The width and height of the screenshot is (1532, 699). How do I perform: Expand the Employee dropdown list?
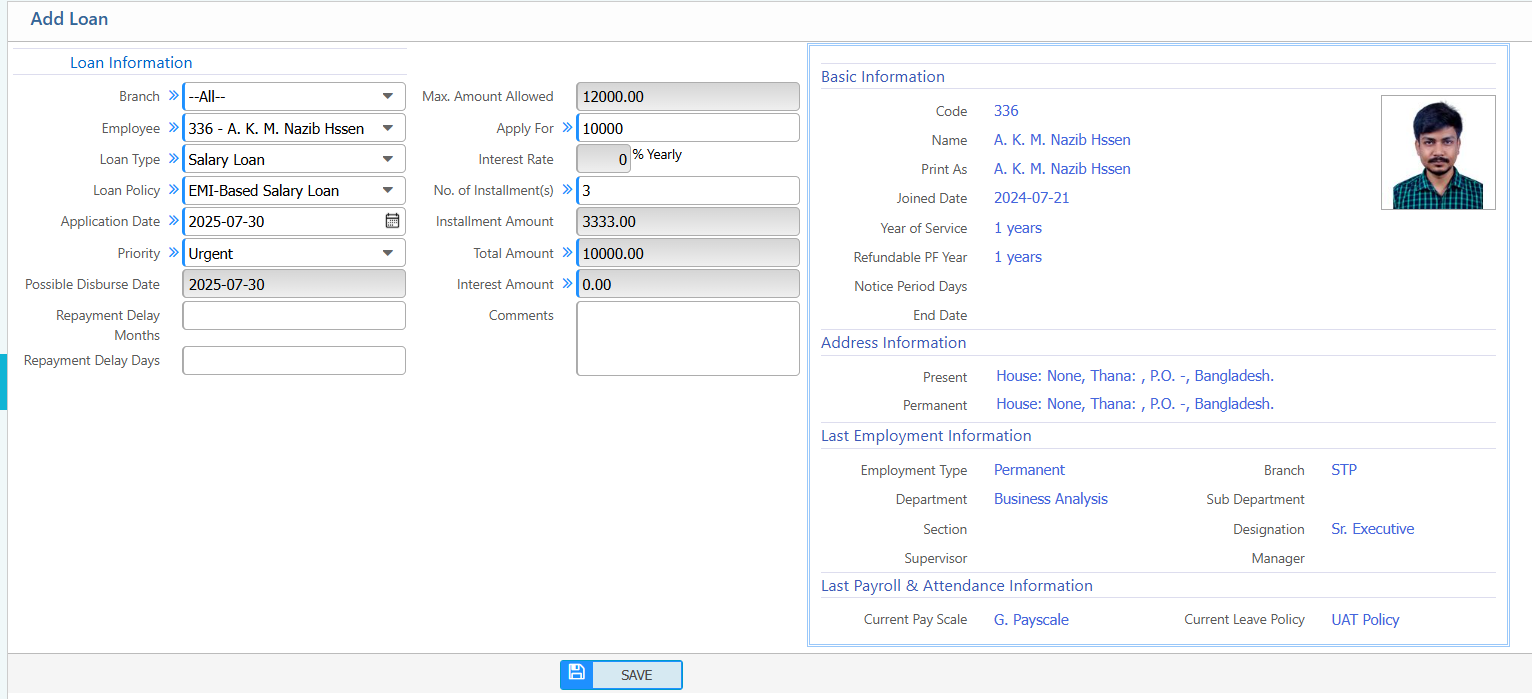click(x=294, y=128)
